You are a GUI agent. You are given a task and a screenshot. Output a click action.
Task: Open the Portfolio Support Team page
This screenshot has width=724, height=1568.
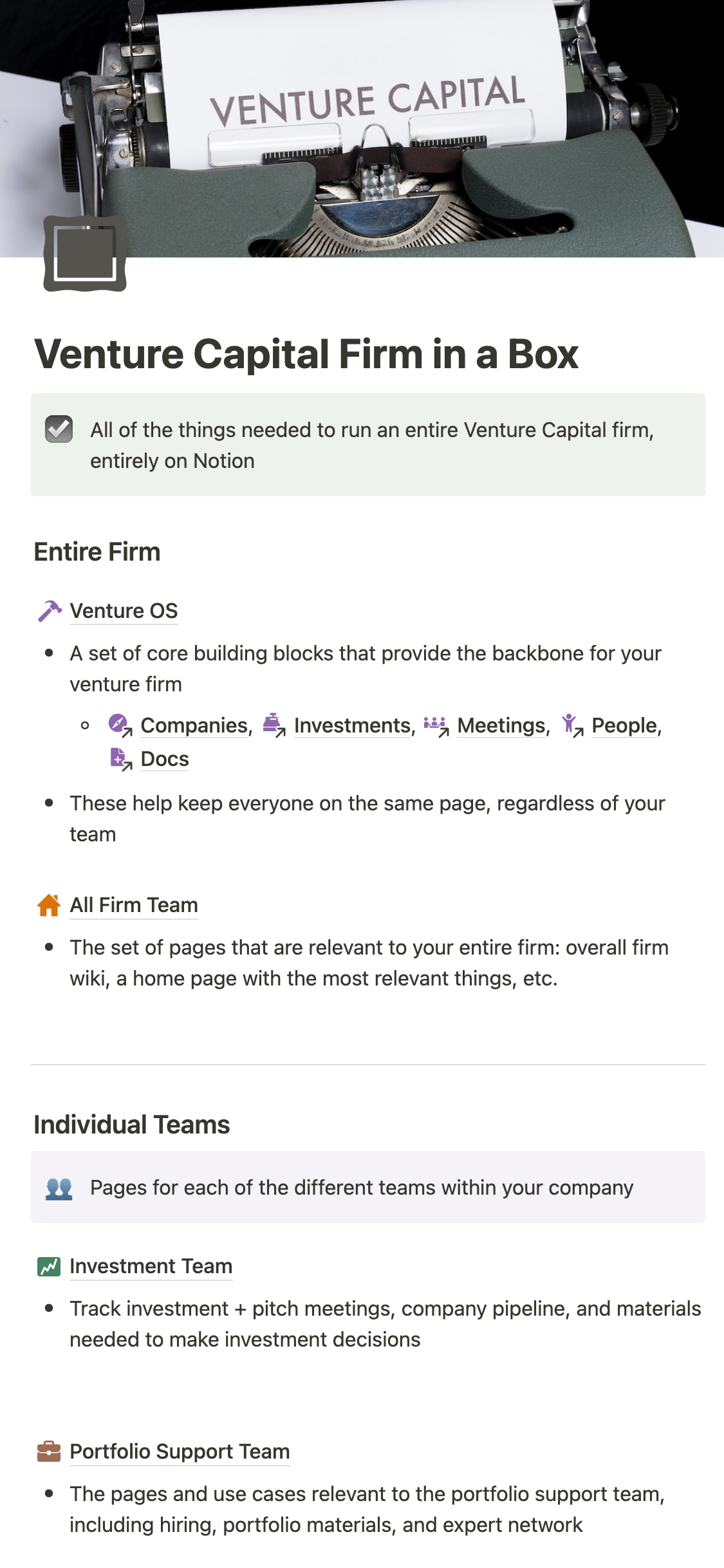coord(180,1451)
